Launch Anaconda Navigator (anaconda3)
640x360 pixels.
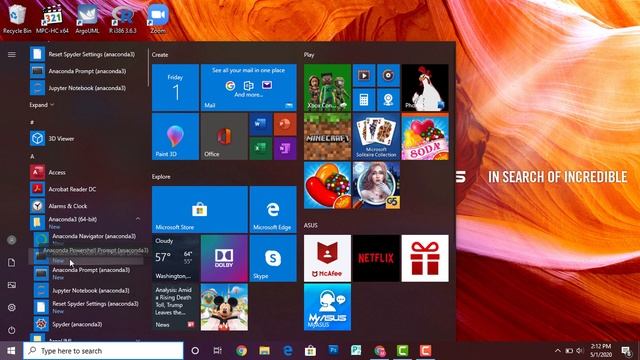coord(88,238)
